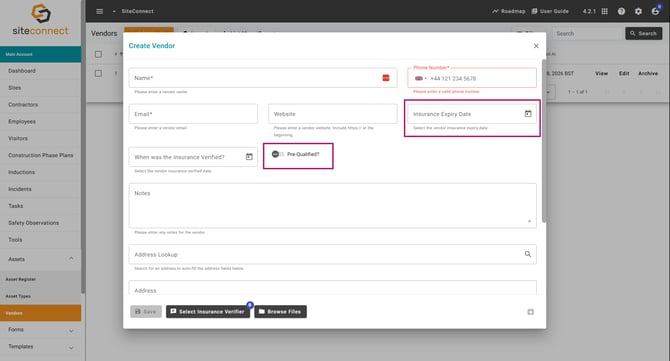670x361 pixels.
Task: Click the Phone Number input field
Action: tap(472, 78)
